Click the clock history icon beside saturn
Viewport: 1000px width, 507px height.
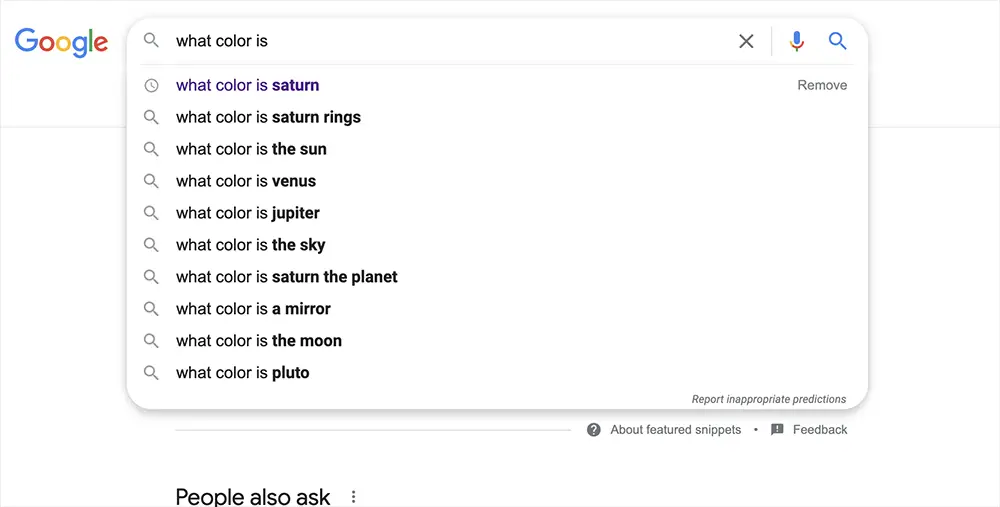pos(151,86)
